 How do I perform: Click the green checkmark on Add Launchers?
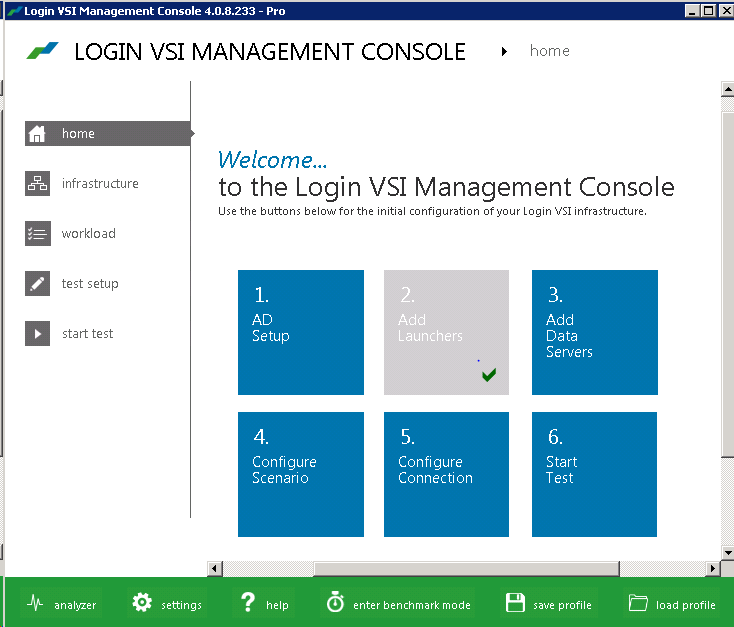point(489,375)
